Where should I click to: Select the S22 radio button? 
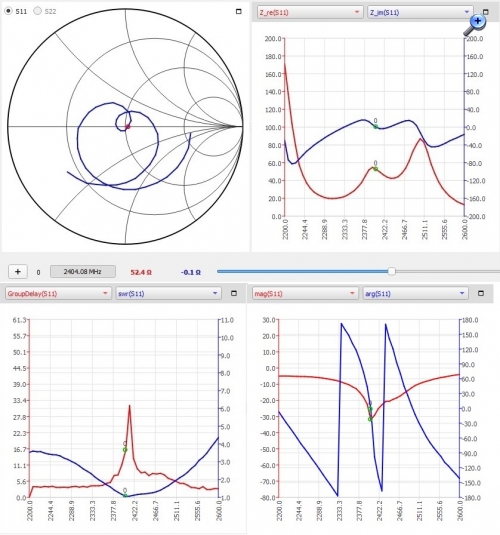[x=37, y=11]
